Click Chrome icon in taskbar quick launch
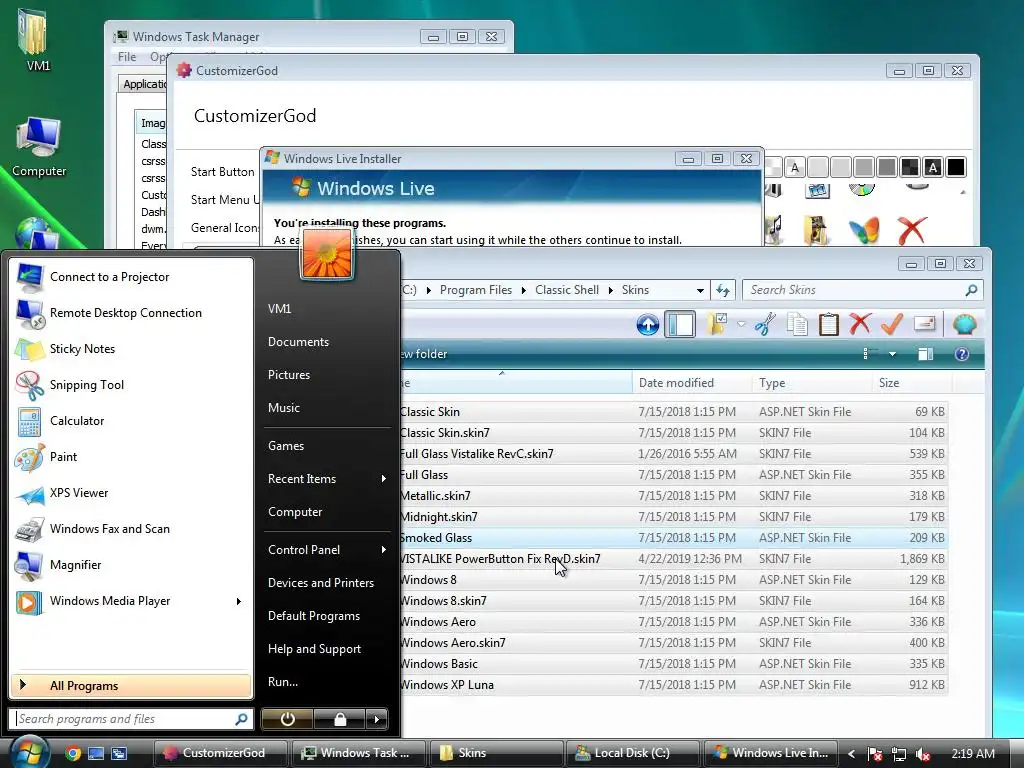The image size is (1024, 768). [x=73, y=754]
